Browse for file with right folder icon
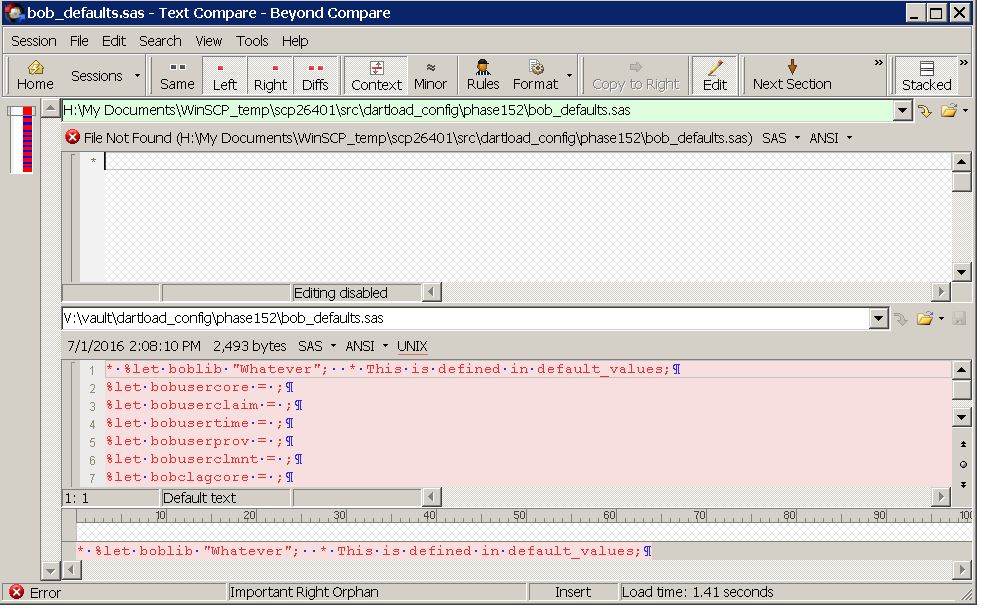The height and width of the screenshot is (609, 983). pos(925,319)
